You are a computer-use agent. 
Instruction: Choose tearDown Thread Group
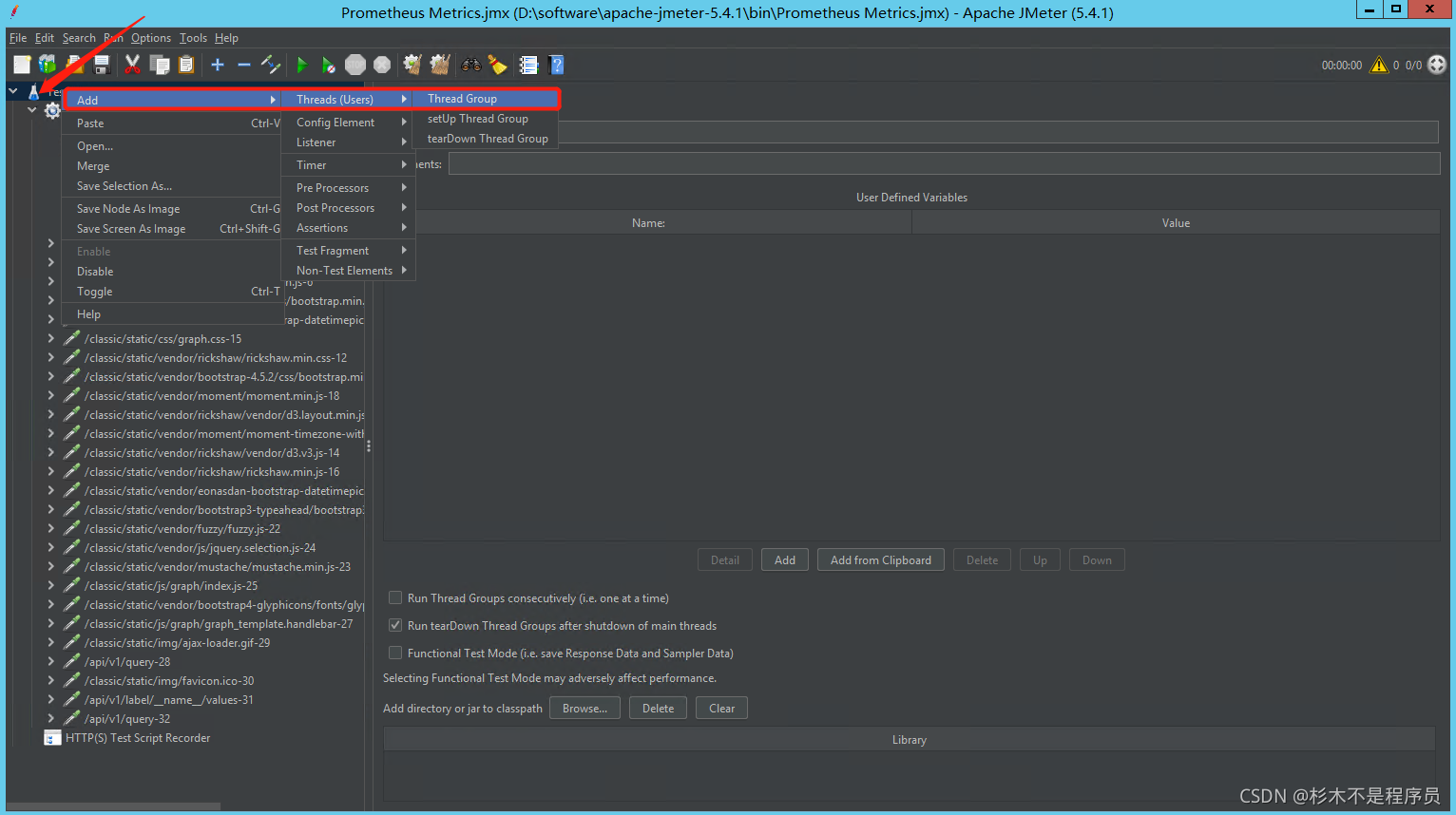coord(485,139)
